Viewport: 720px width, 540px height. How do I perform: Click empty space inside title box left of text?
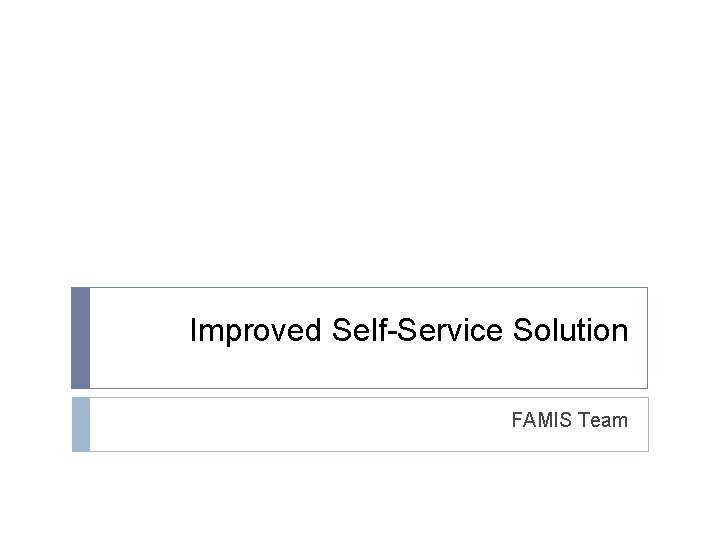coord(138,338)
